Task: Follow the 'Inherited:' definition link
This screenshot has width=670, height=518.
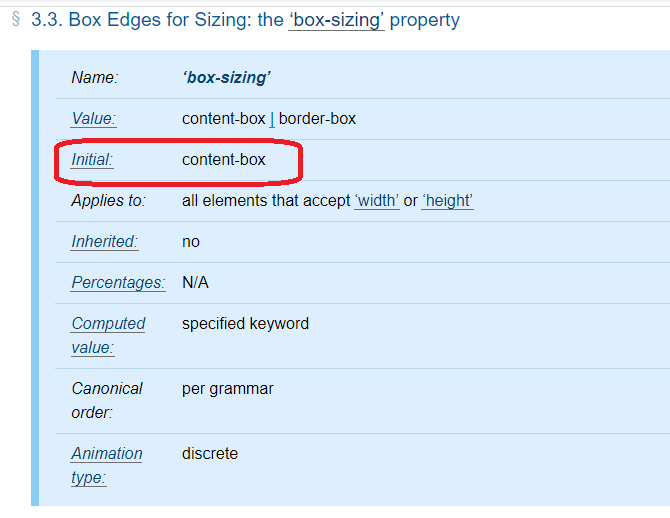Action: [104, 242]
